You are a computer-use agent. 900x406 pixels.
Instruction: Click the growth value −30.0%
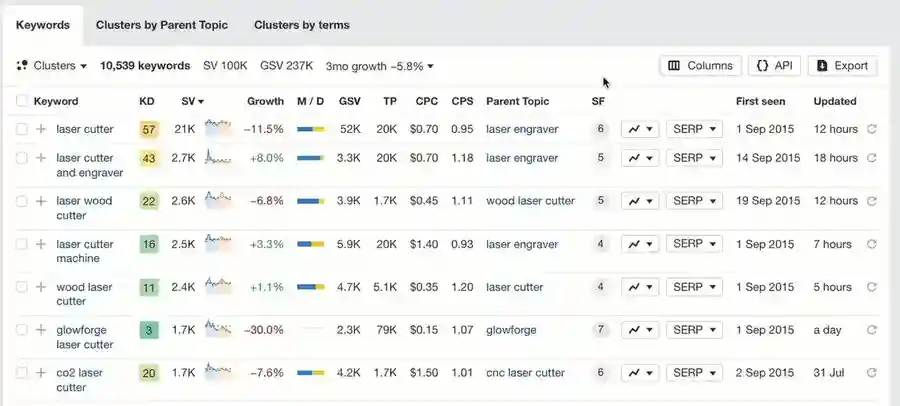263,330
